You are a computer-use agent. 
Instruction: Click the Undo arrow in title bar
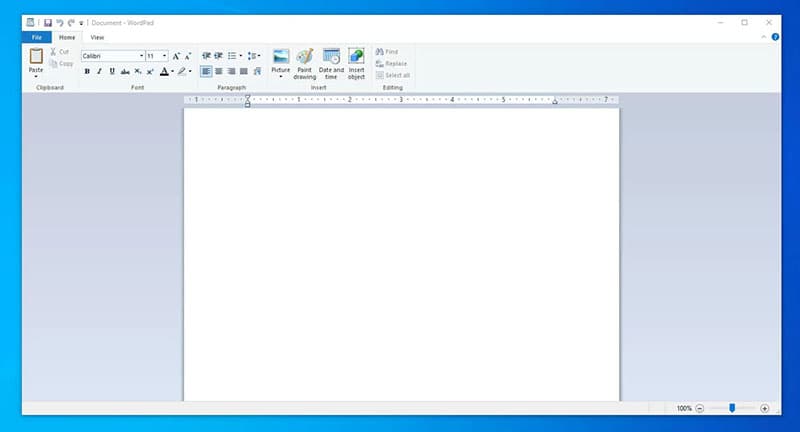click(59, 22)
